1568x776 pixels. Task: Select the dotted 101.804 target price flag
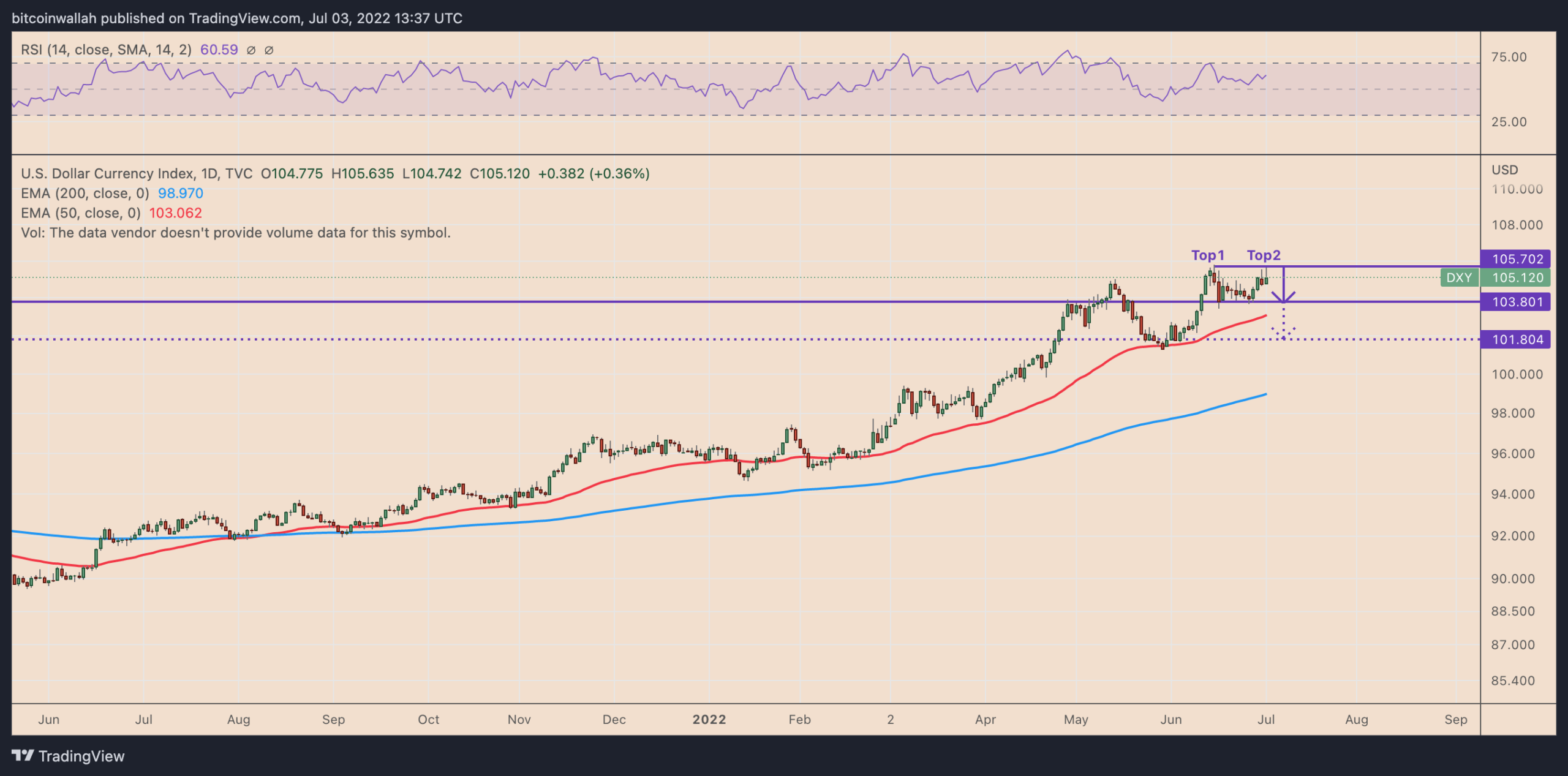1516,340
